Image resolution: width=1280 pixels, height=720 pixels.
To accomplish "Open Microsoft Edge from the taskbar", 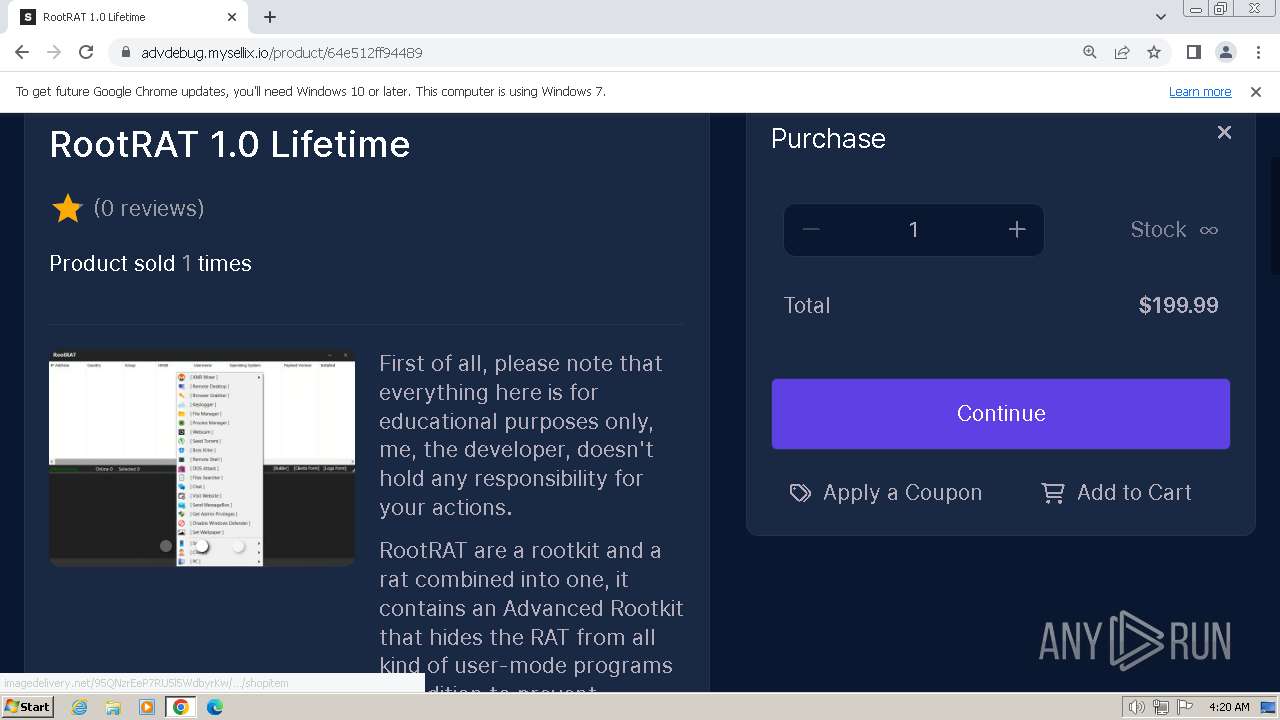I will tap(215, 707).
